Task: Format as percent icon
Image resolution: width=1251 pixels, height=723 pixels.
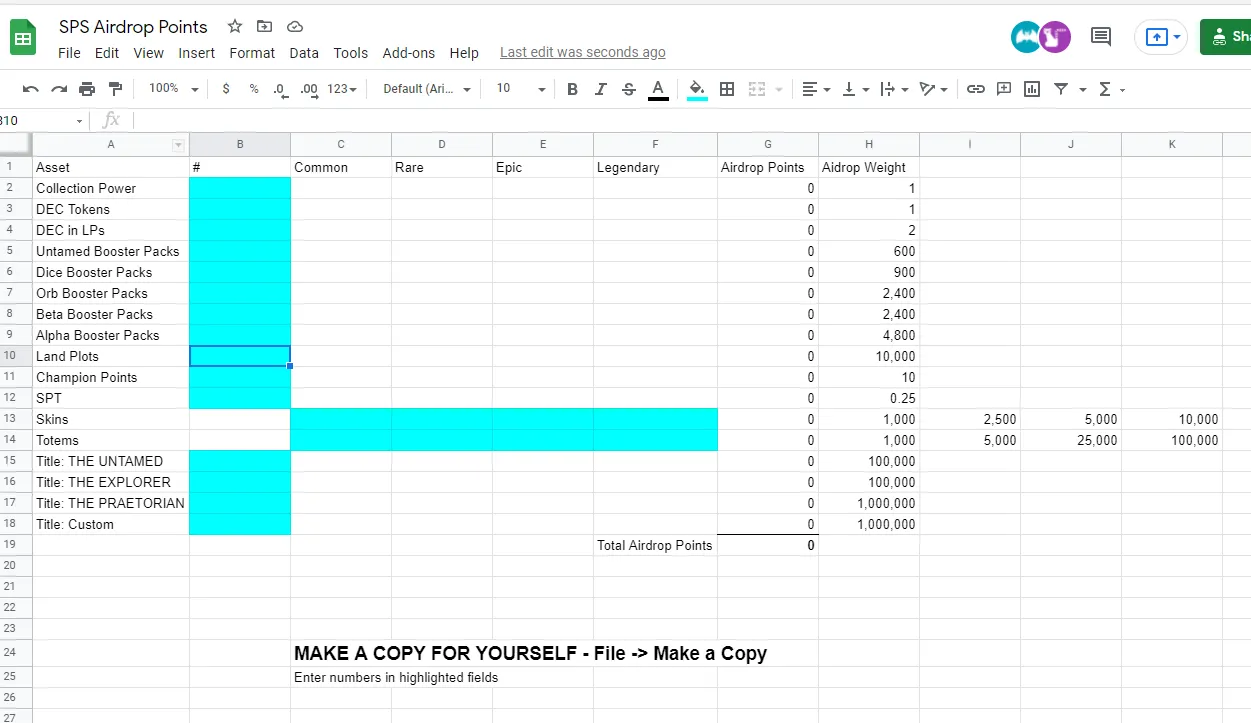Action: 254,89
